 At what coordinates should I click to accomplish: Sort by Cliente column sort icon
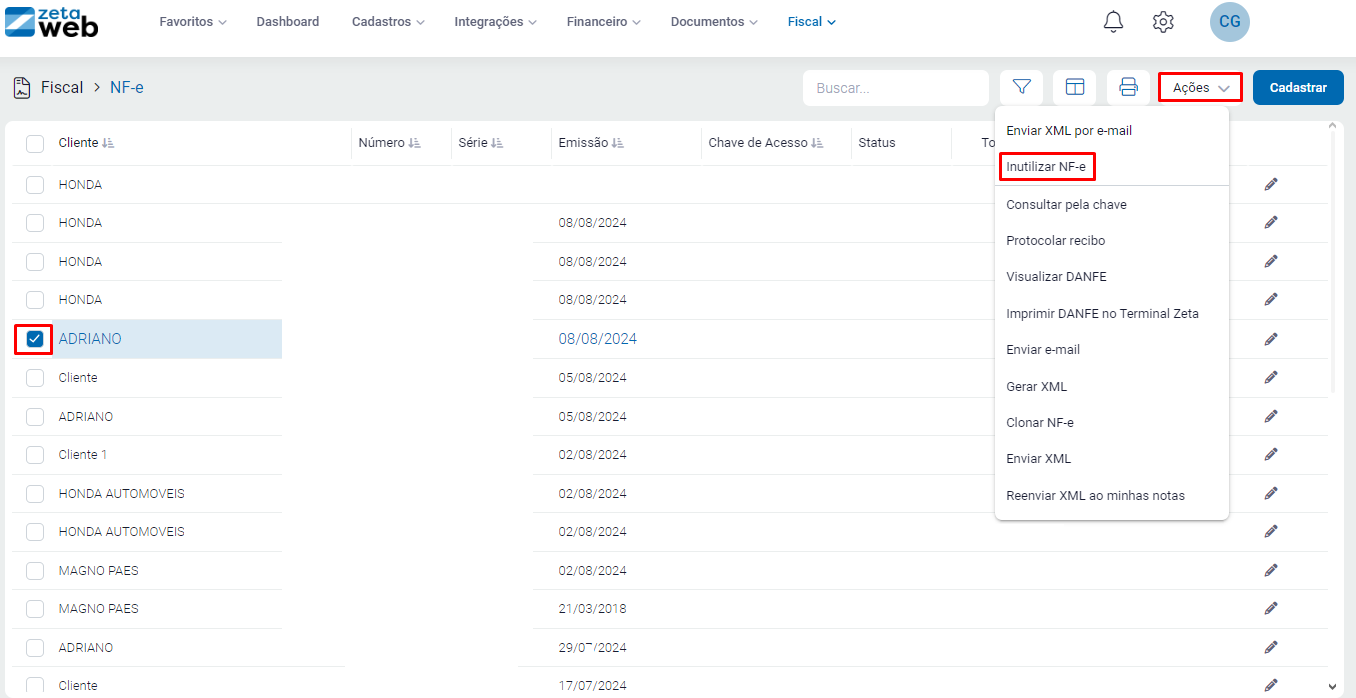(108, 143)
